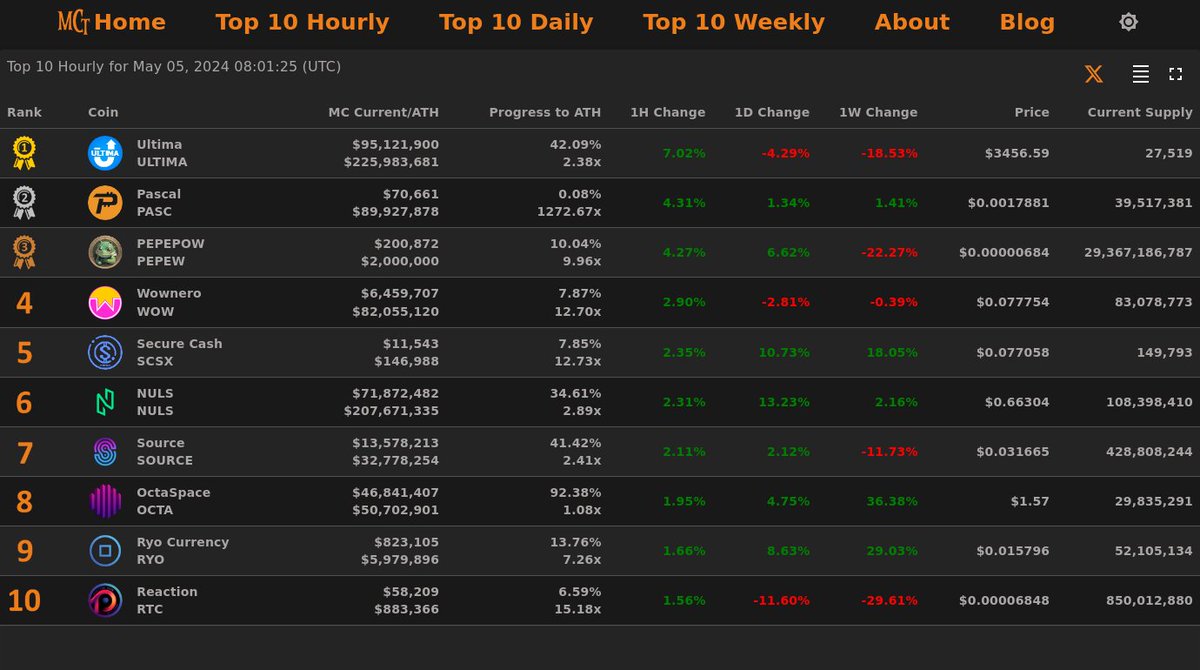Click the Secure Cash coin logo
Image resolution: width=1200 pixels, height=670 pixels.
click(105, 352)
